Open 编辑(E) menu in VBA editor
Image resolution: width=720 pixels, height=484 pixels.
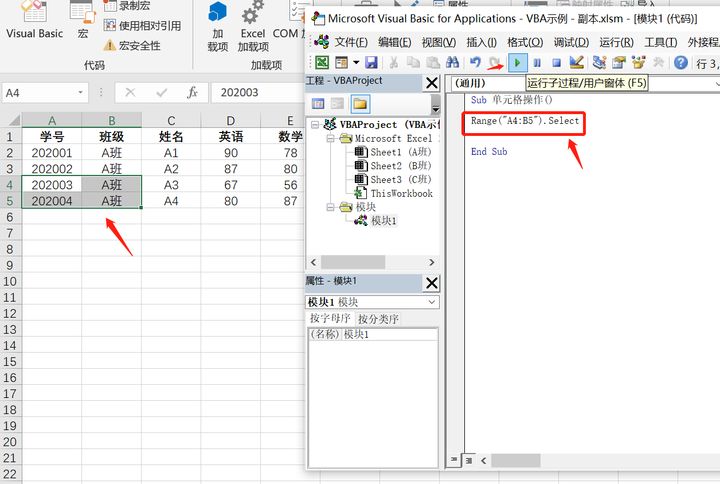[394, 42]
